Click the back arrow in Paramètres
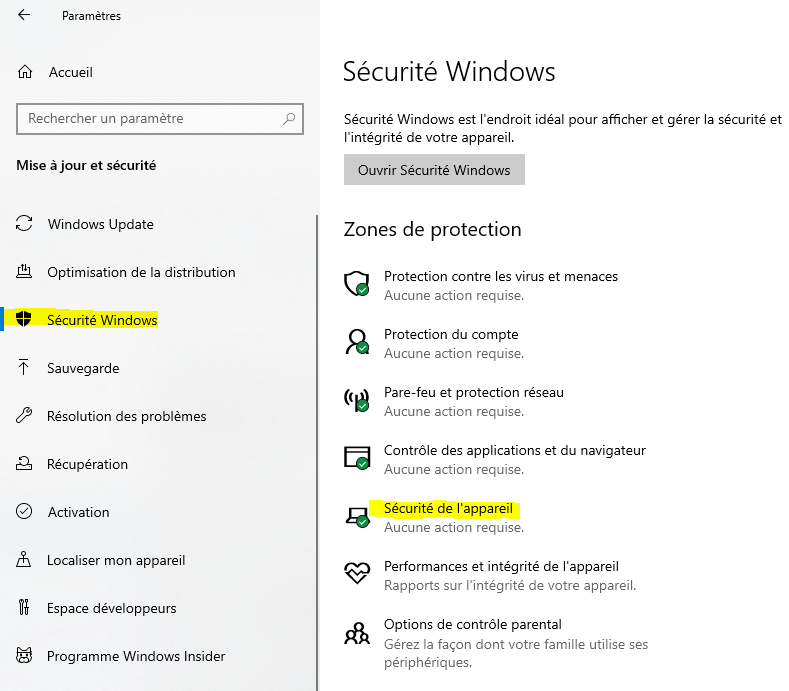 [x=24, y=16]
